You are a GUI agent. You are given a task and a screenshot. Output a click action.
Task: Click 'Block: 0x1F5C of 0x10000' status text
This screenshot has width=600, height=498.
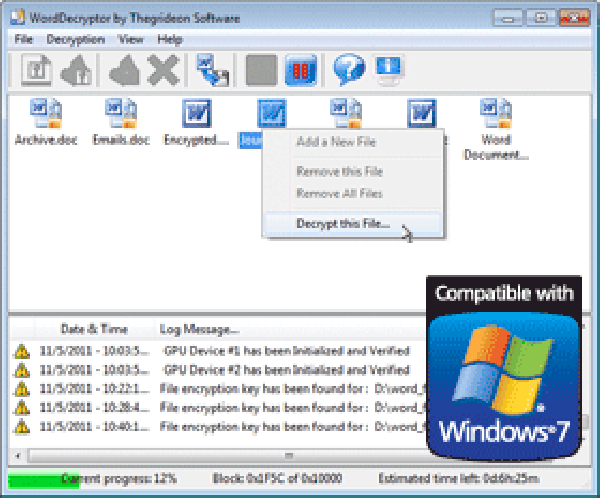tap(277, 478)
